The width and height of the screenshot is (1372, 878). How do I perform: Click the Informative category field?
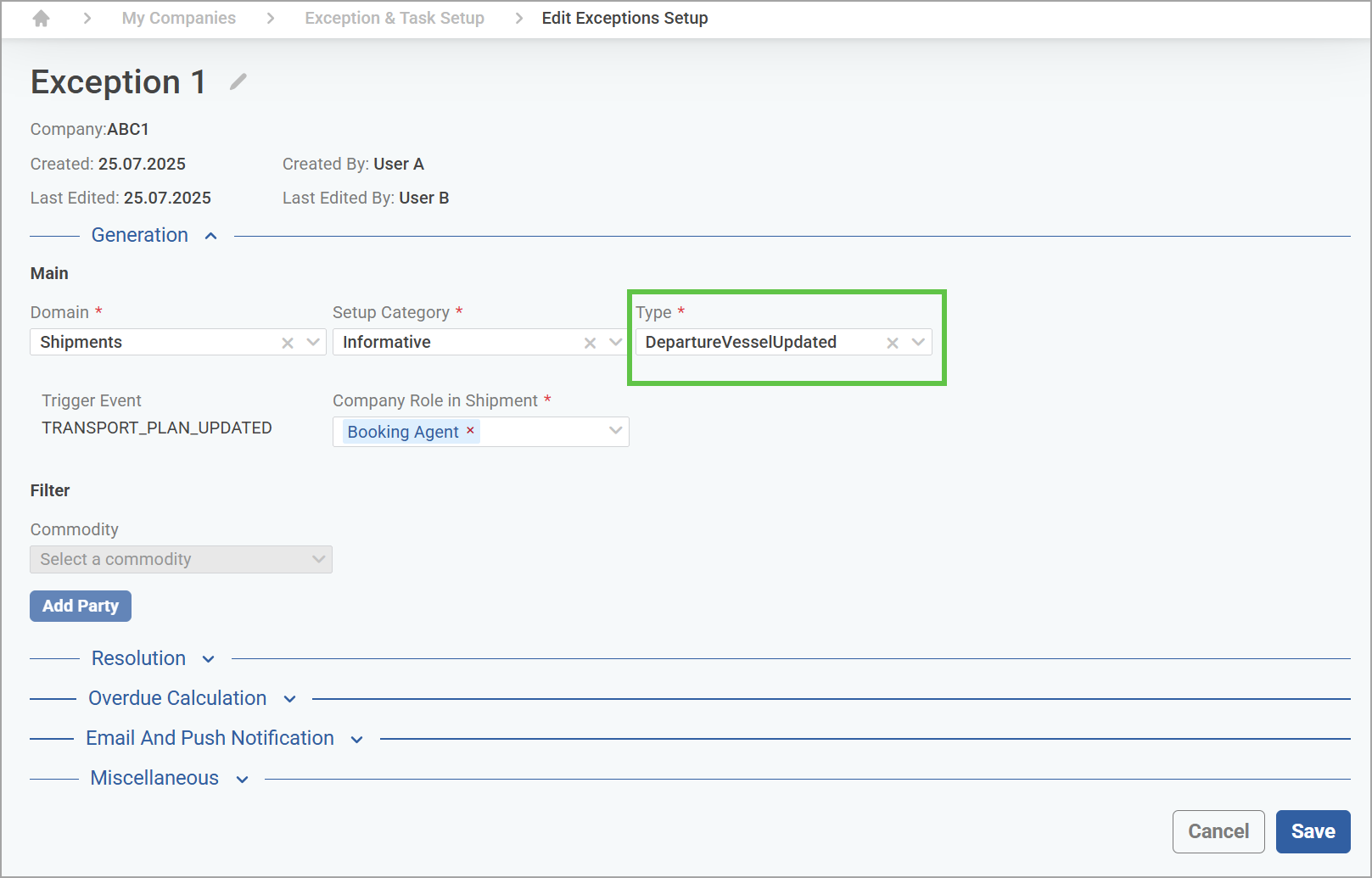480,342
